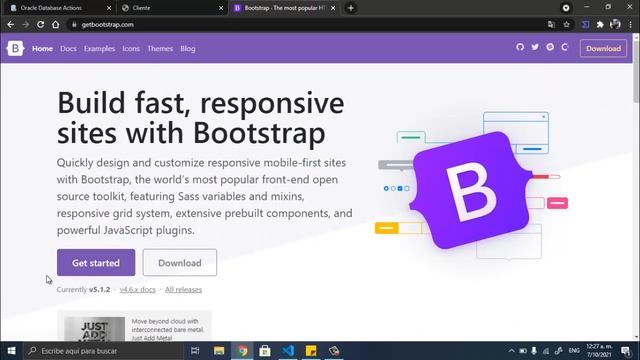The image size is (640, 360).
Task: Open File Explorer from the taskbar
Action: click(x=219, y=351)
